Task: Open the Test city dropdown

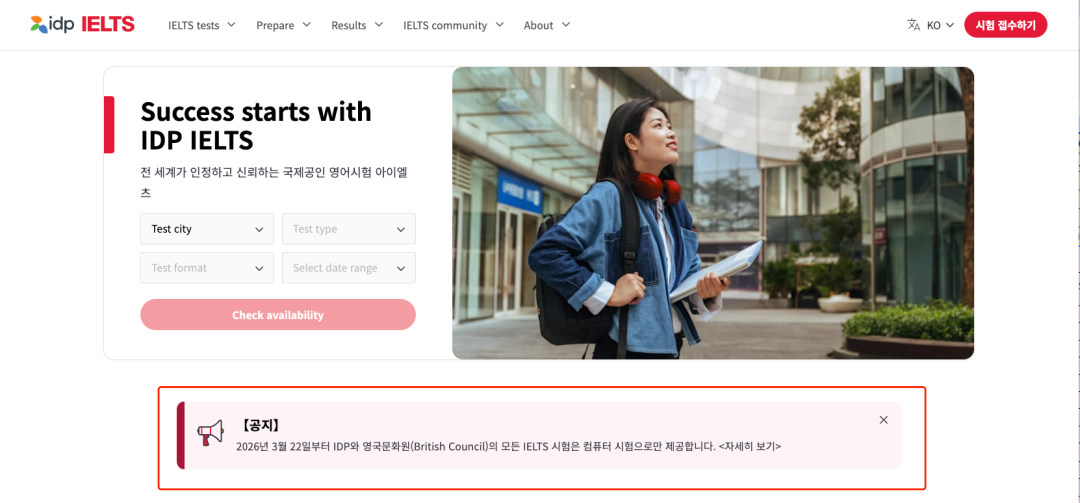Action: click(x=207, y=229)
